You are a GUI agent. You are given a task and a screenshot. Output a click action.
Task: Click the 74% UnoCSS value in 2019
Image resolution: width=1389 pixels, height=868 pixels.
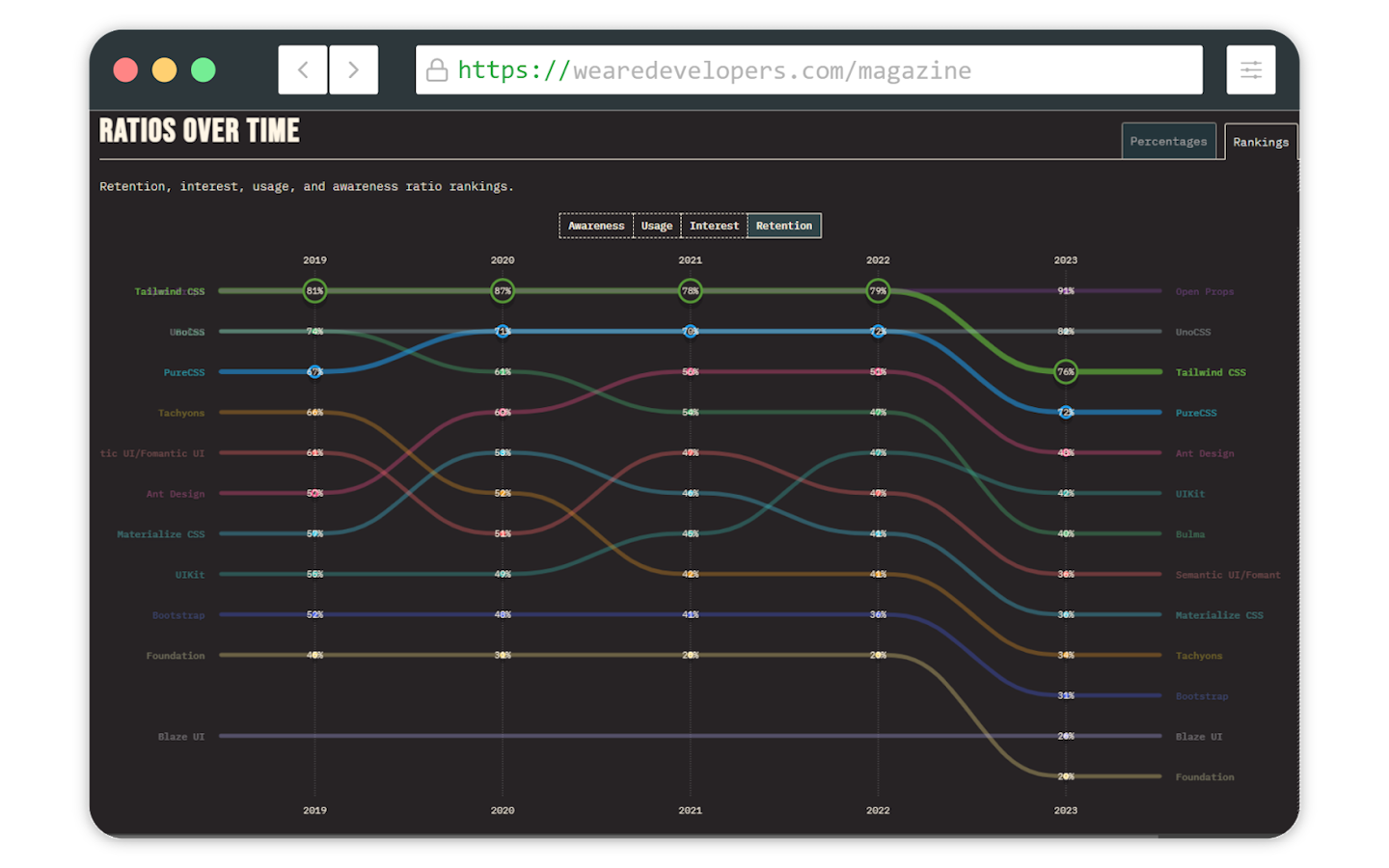(x=314, y=331)
